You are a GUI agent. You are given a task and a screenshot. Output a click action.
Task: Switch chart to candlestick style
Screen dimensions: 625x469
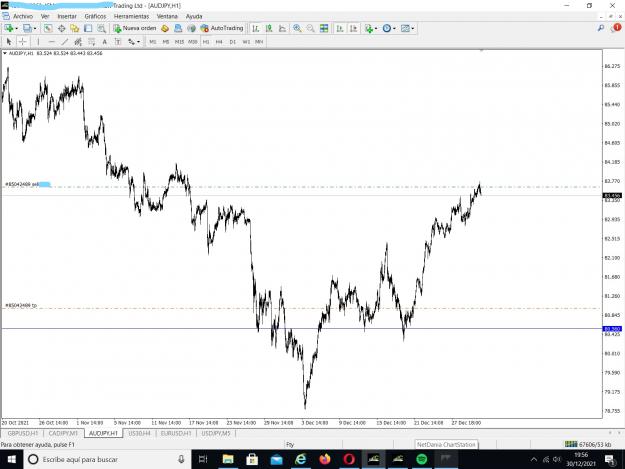coord(269,28)
